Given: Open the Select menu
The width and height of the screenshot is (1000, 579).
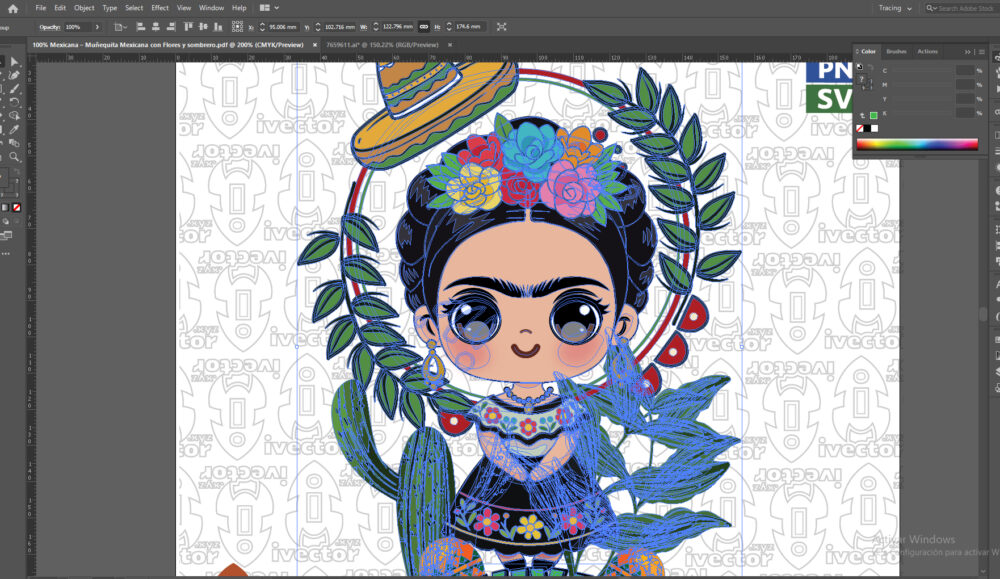Looking at the screenshot, I should (134, 8).
